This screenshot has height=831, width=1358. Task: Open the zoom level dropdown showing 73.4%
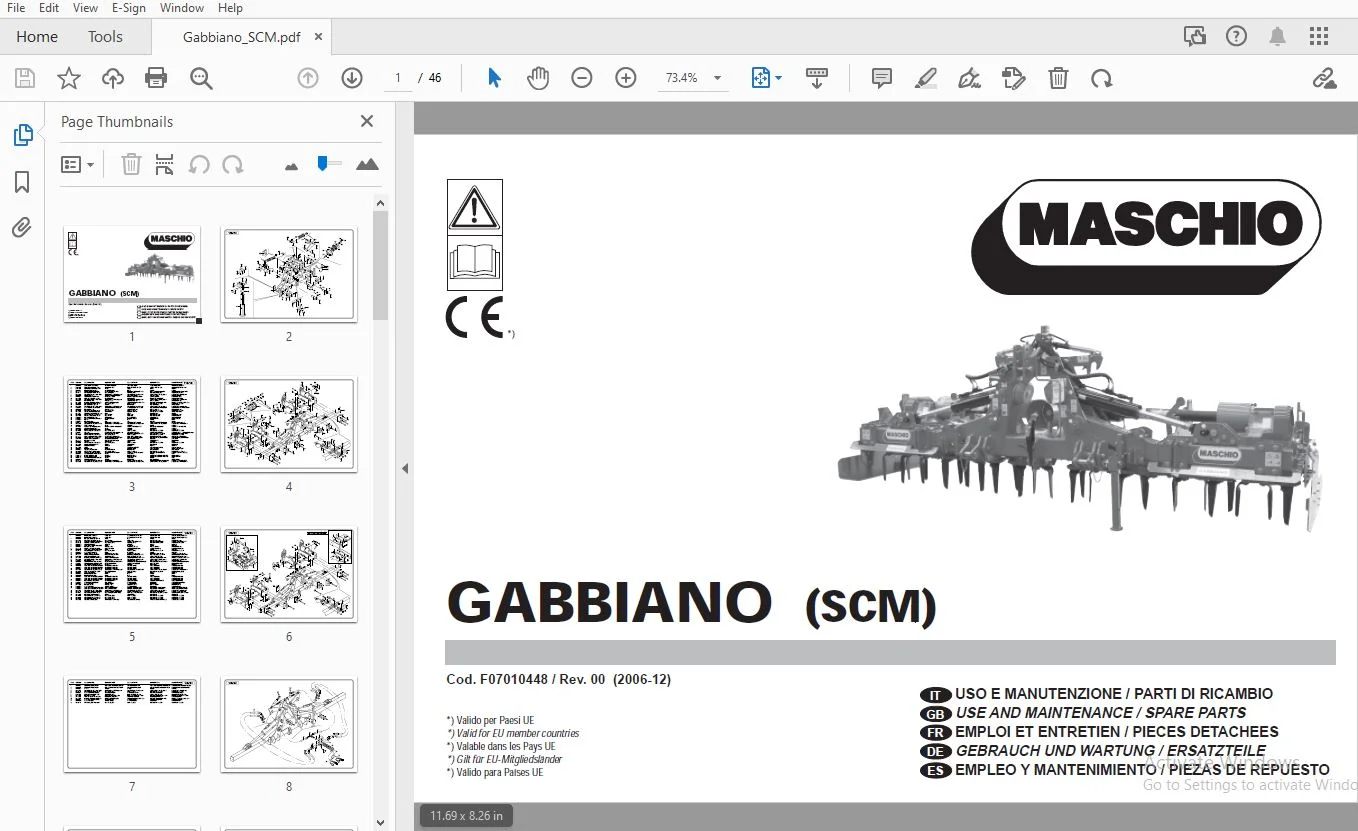[695, 78]
